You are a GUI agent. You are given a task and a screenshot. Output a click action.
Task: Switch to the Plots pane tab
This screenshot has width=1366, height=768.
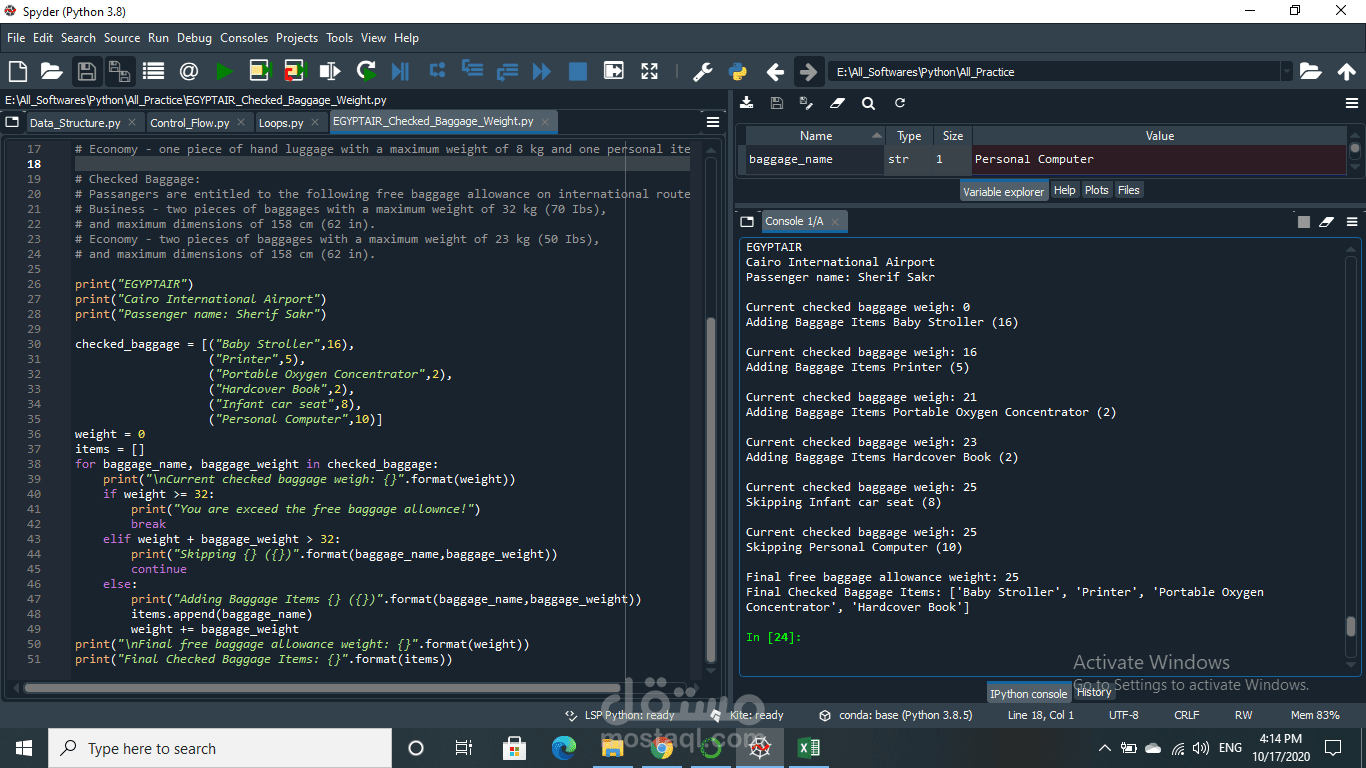(x=1097, y=190)
